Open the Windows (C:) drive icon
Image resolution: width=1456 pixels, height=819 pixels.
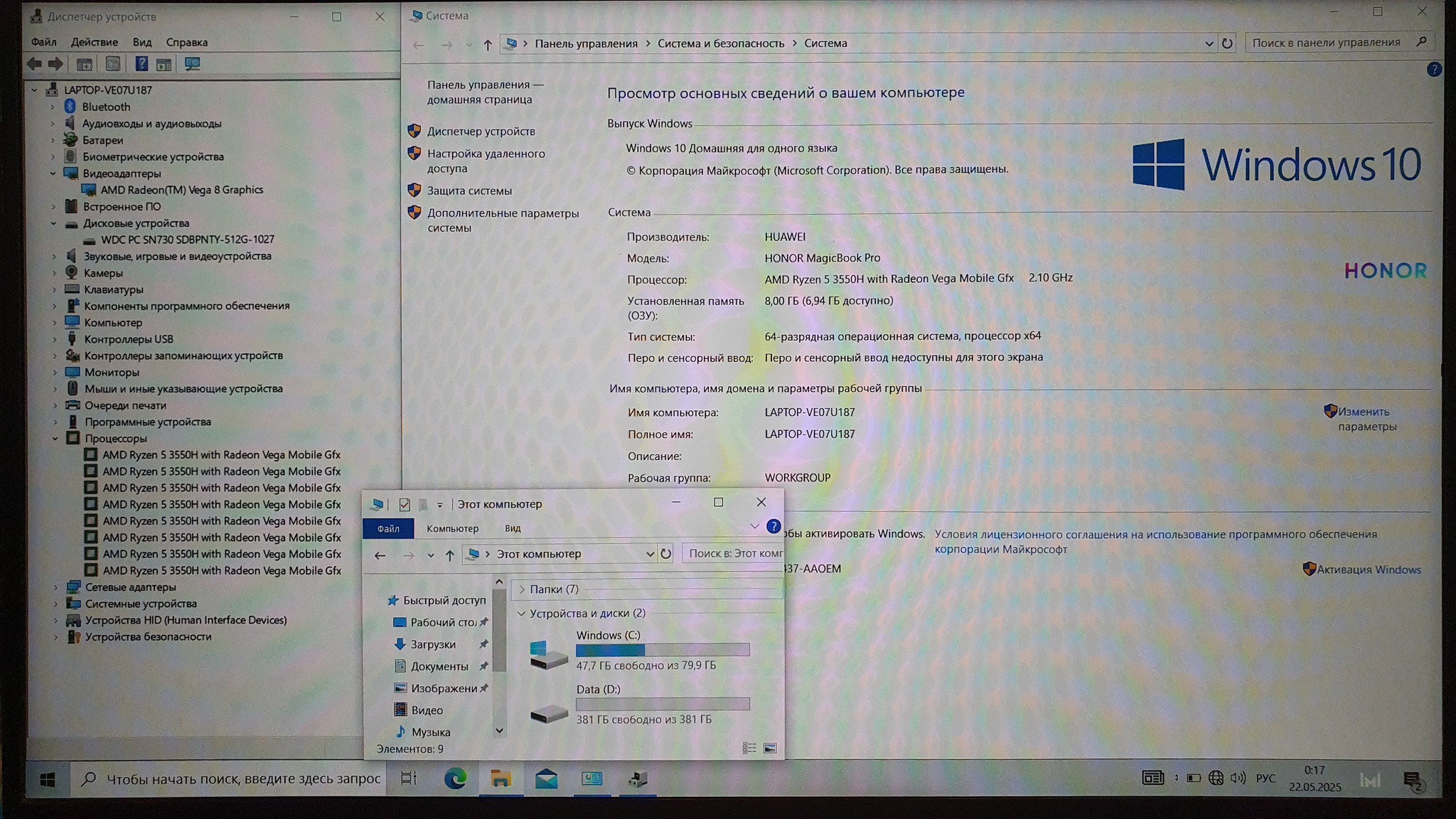[548, 653]
